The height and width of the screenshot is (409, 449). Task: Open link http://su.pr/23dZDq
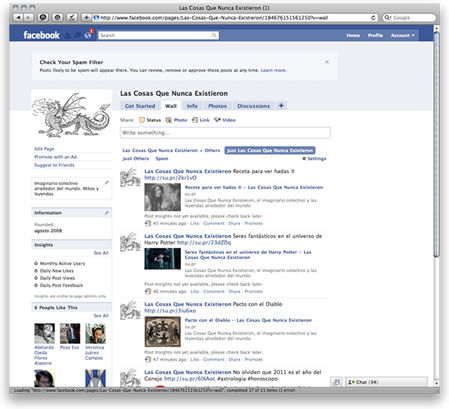tap(204, 243)
